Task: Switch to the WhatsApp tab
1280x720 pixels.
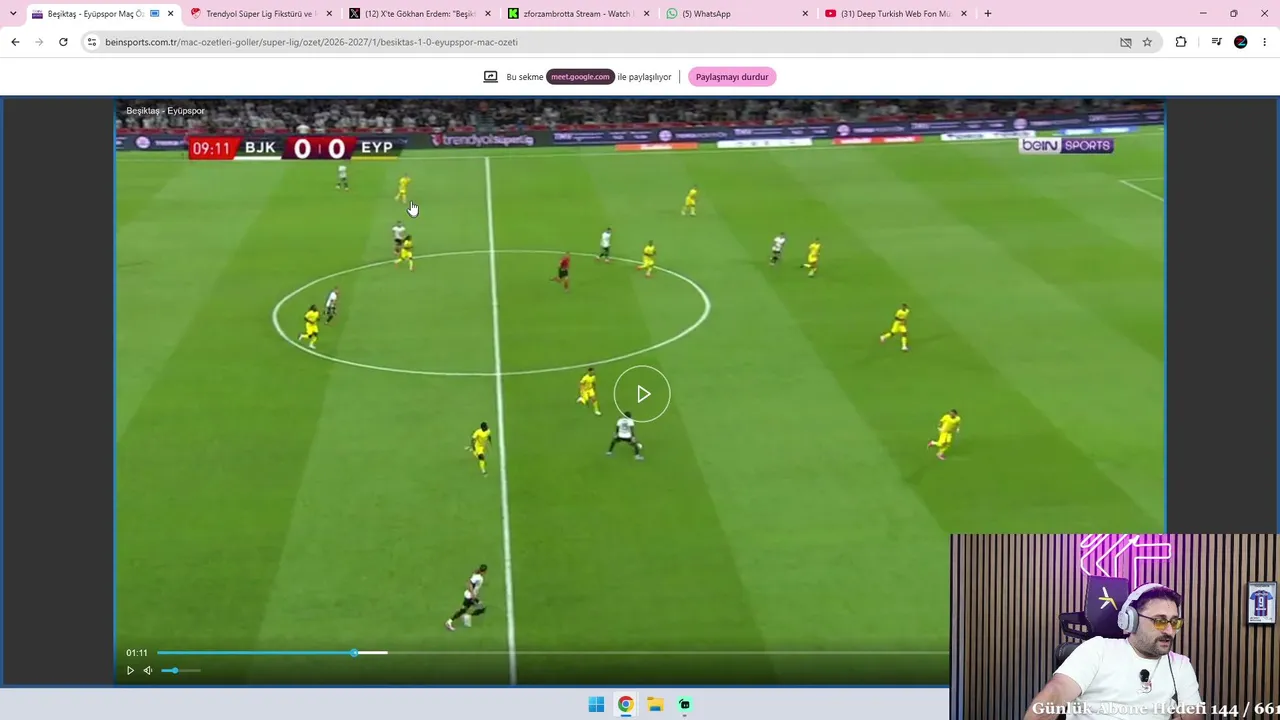Action: pos(738,14)
